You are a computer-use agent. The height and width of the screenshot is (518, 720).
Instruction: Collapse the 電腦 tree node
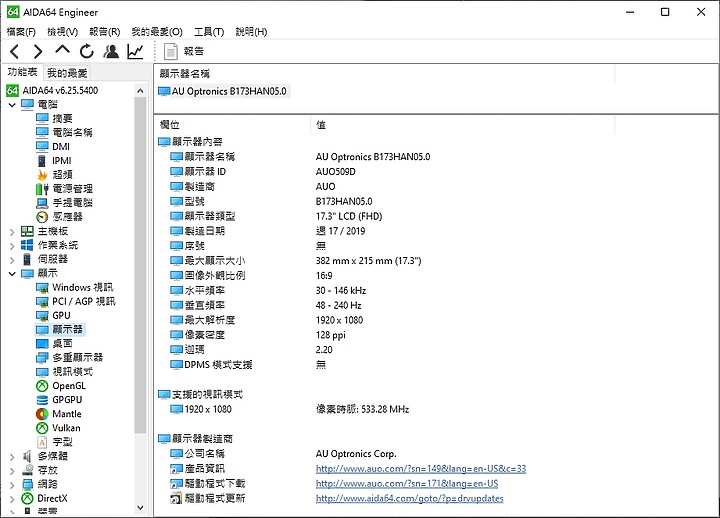12,105
